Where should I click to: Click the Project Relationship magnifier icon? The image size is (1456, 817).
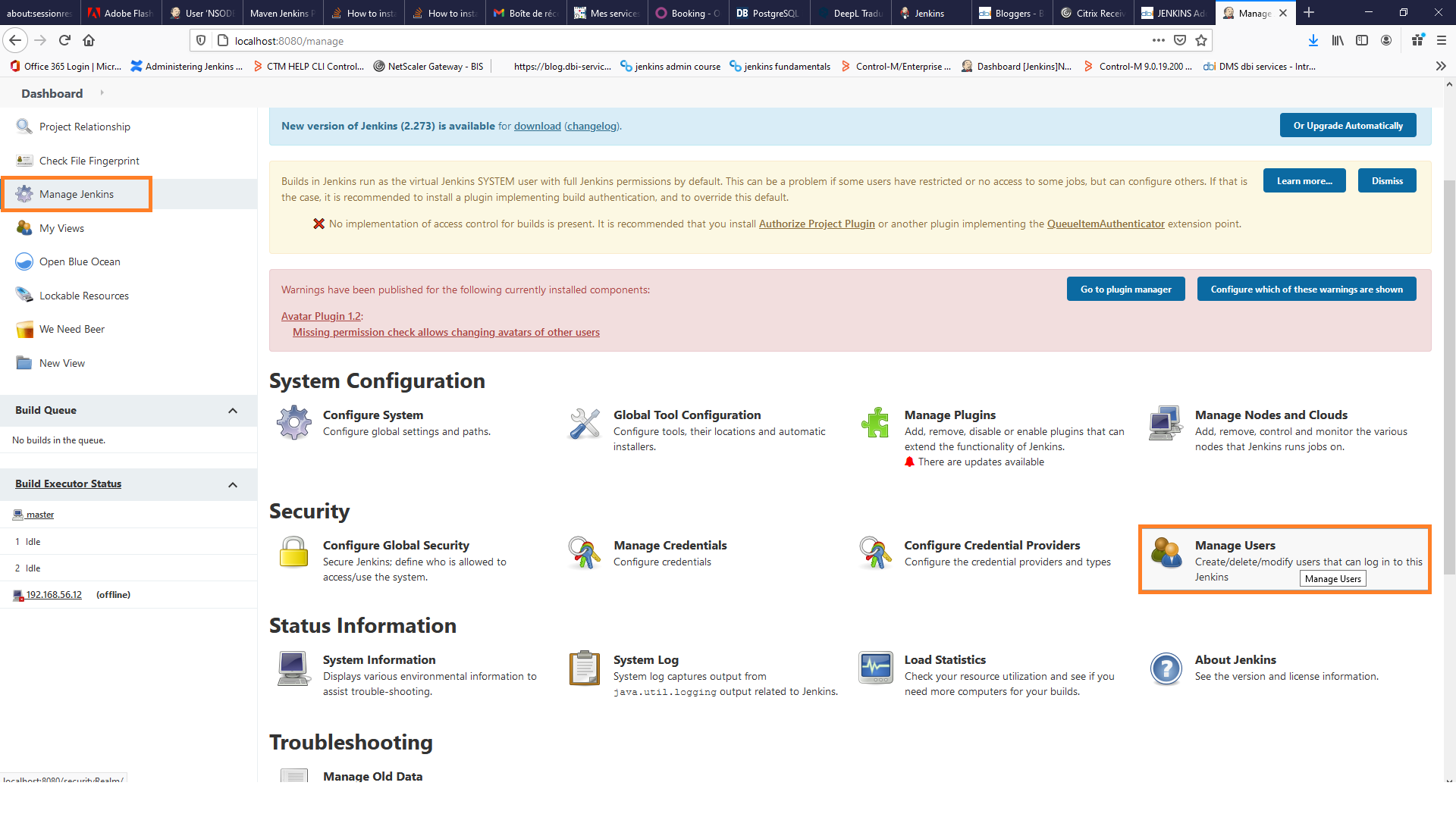(24, 127)
